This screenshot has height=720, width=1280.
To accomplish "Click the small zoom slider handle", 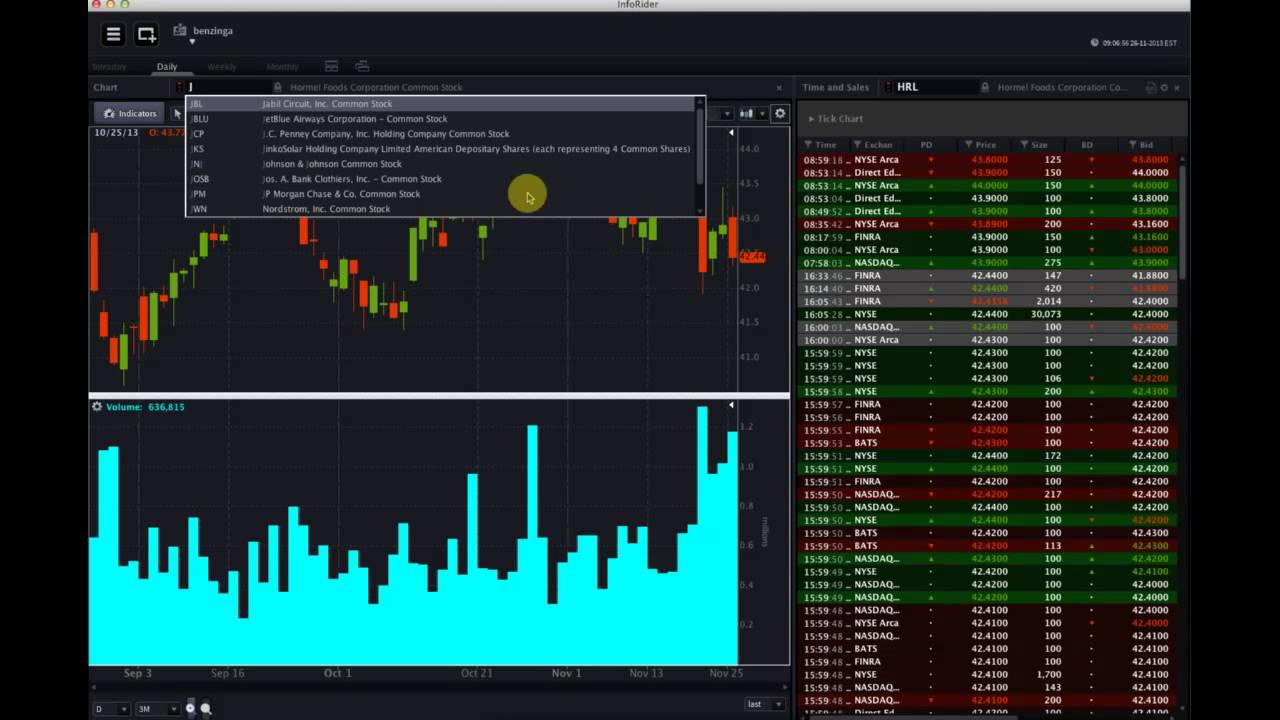I will tap(190, 708).
